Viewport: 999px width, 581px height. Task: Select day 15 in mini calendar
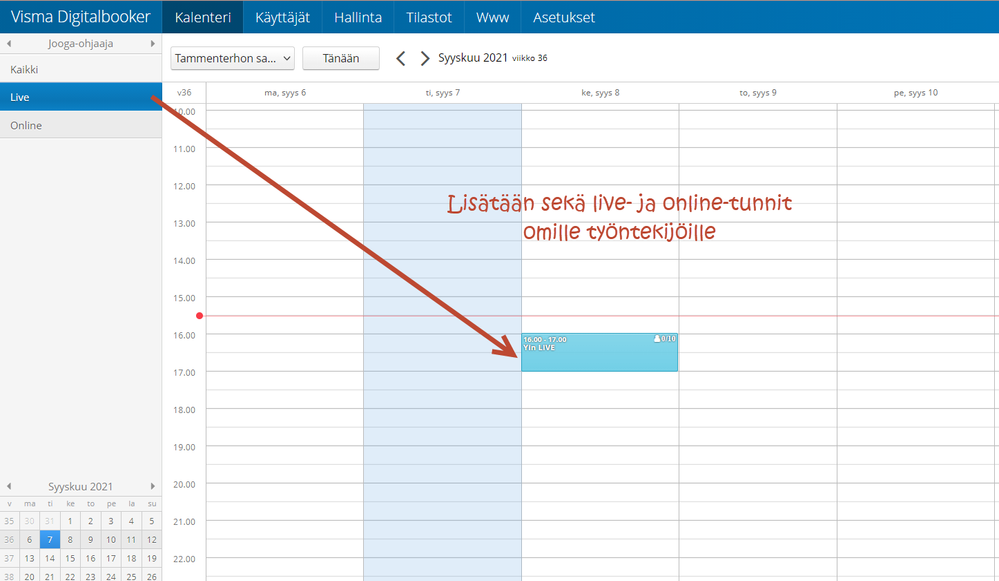[x=70, y=558]
